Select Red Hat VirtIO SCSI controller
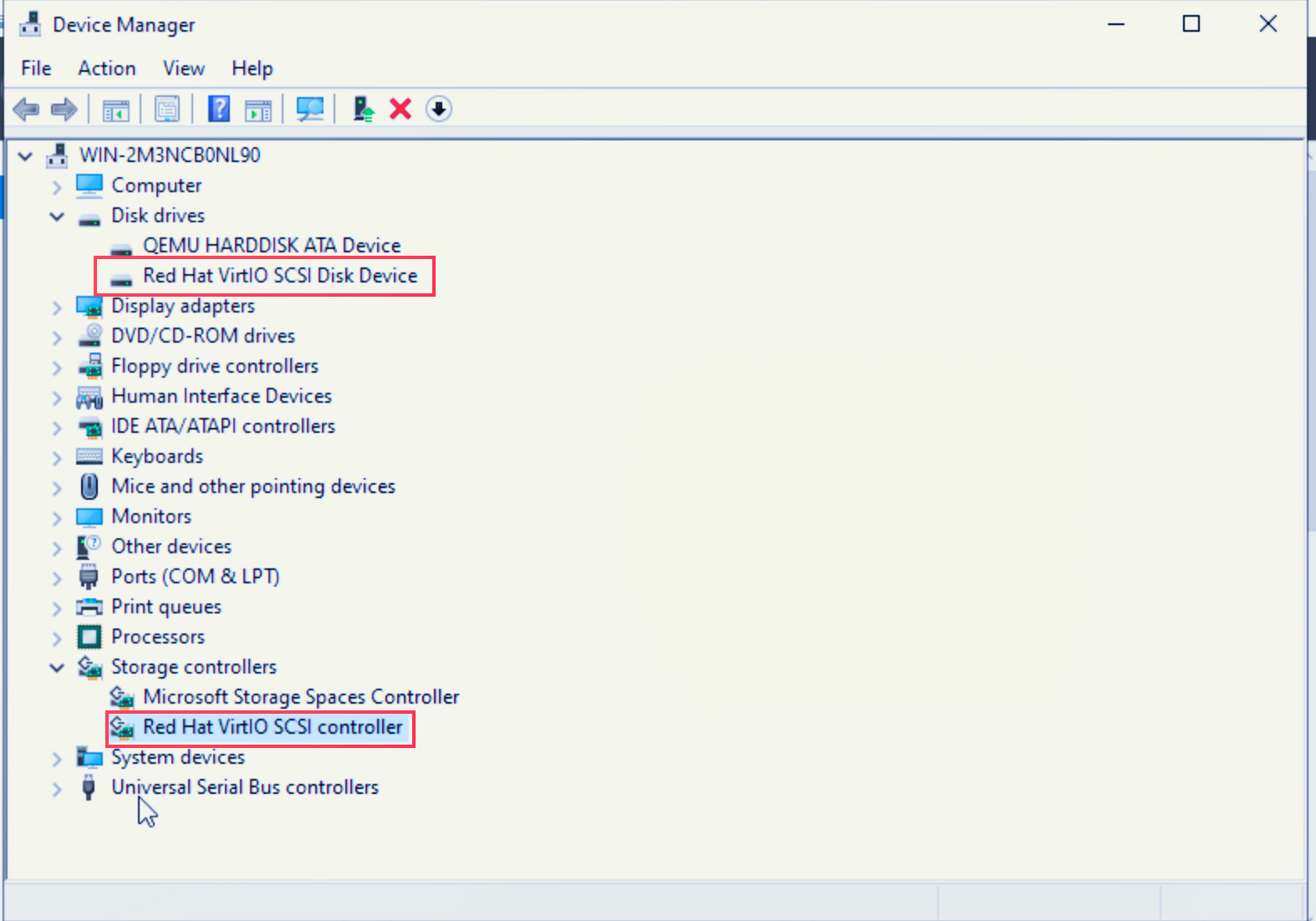The width and height of the screenshot is (1316, 921). (x=272, y=727)
